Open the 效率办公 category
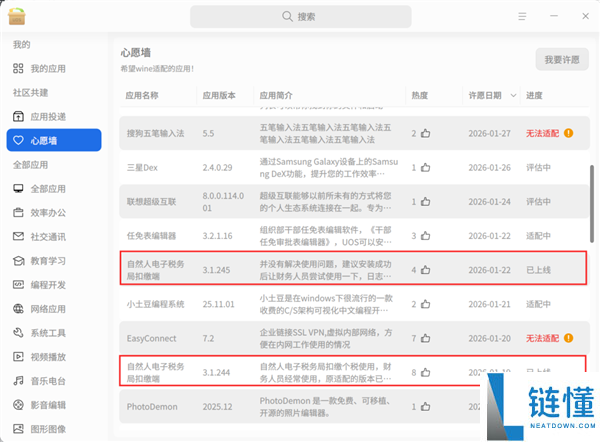The image size is (600, 442). (54, 213)
